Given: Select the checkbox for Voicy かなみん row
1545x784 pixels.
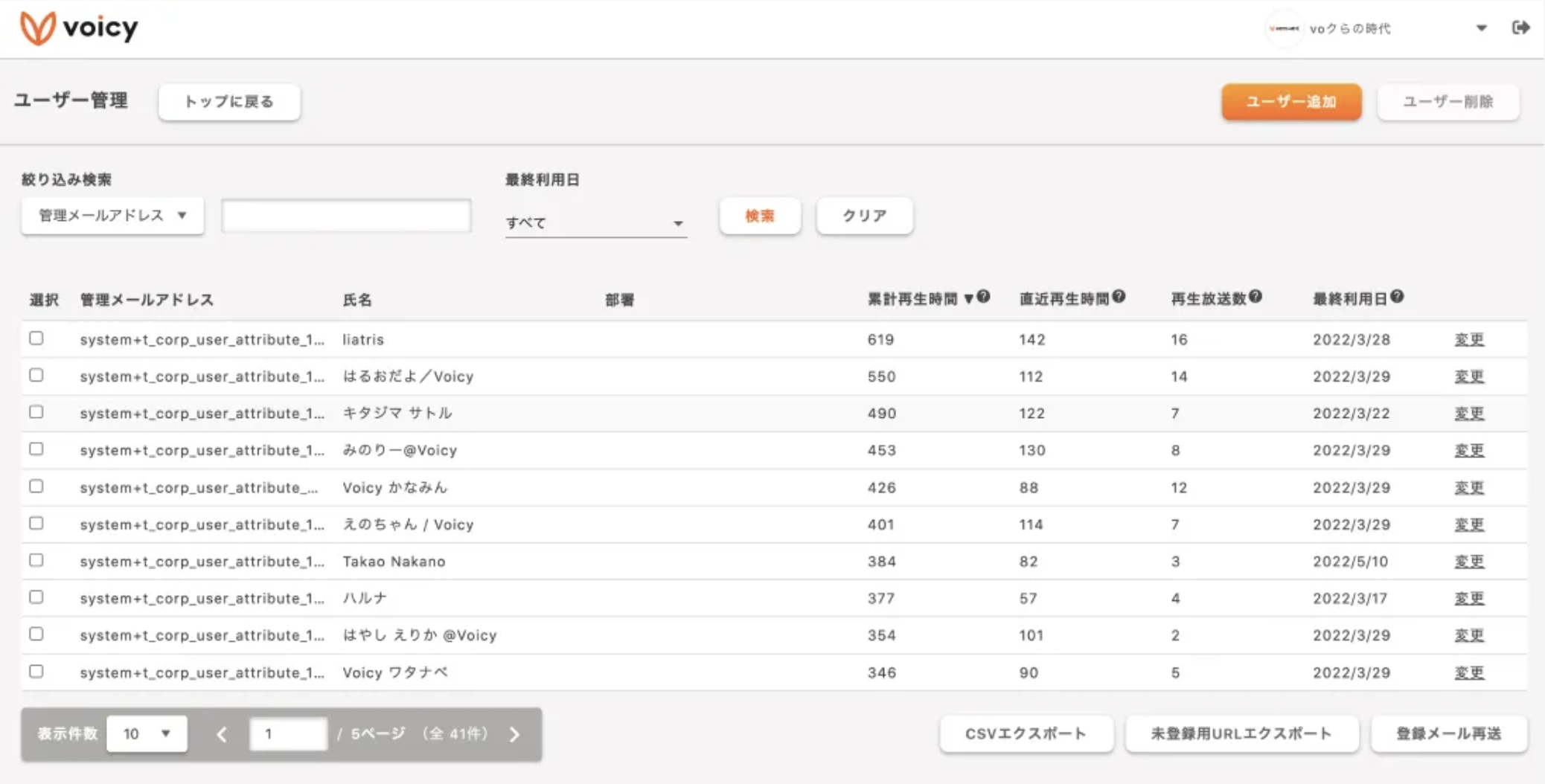Looking at the screenshot, I should coord(36,486).
